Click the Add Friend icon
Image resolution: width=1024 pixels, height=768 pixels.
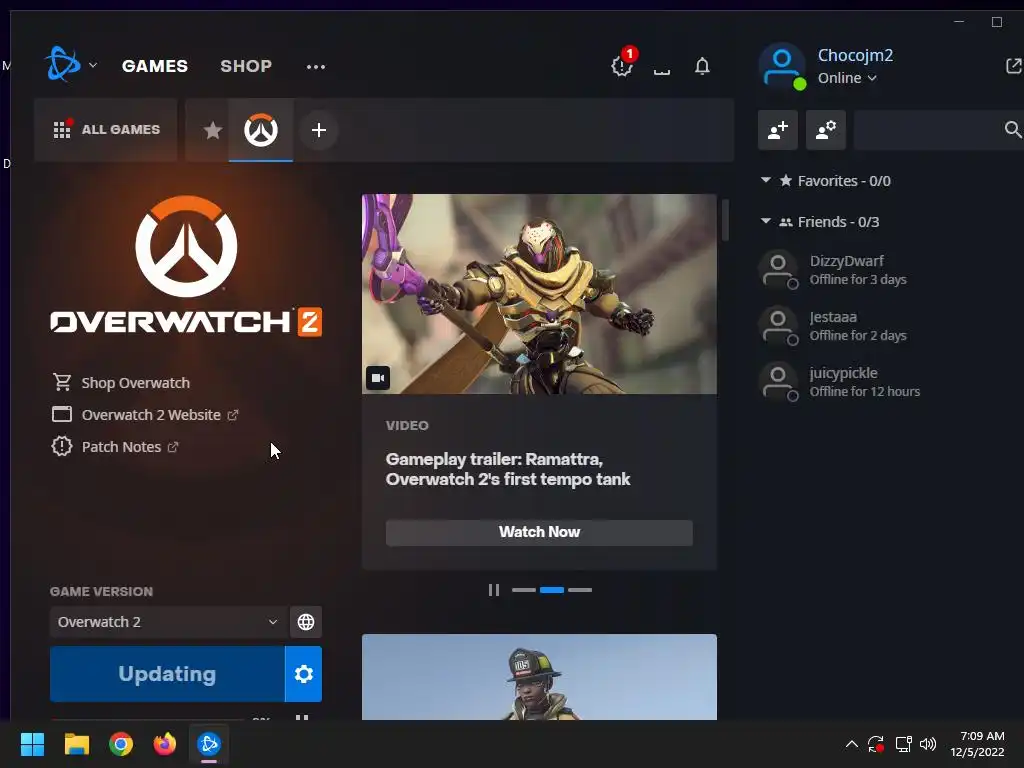point(778,130)
